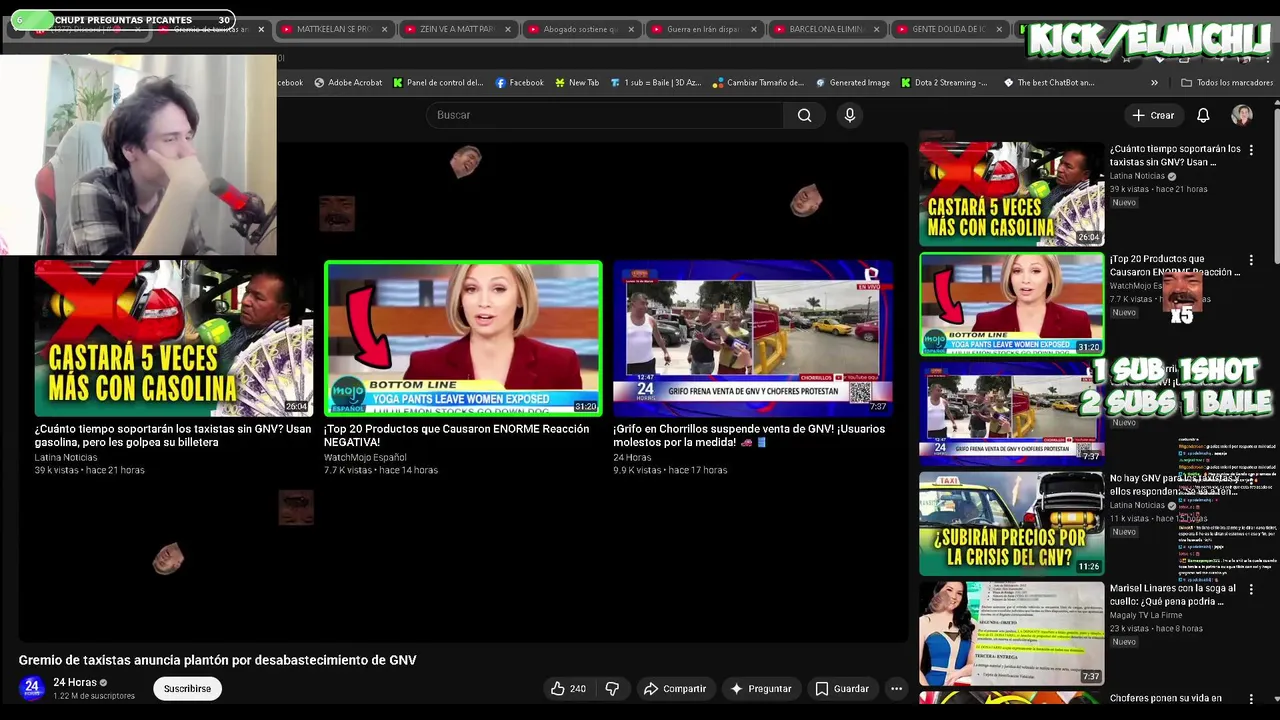
Task: Close the GENTE DOLIDA tab
Action: pyautogui.click(x=1000, y=29)
